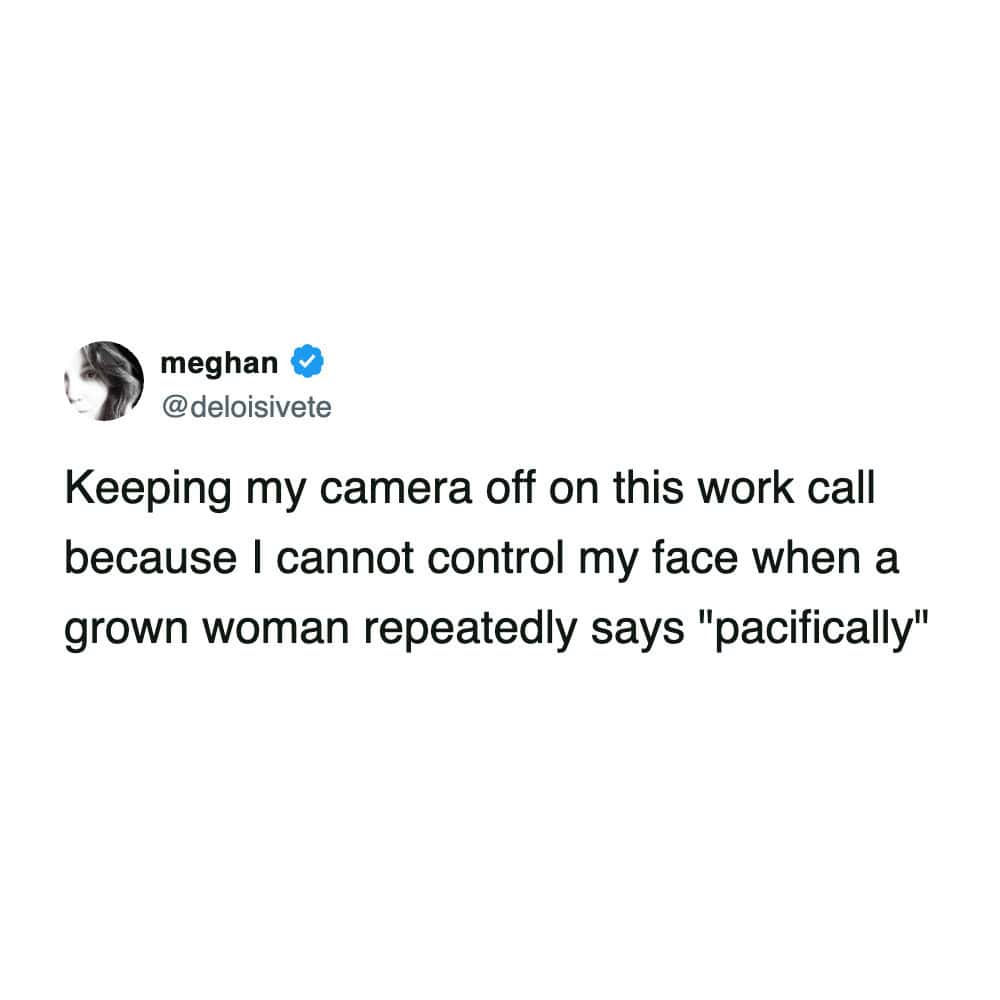
Task: Open the @deloisivete handle link
Action: pos(247,407)
